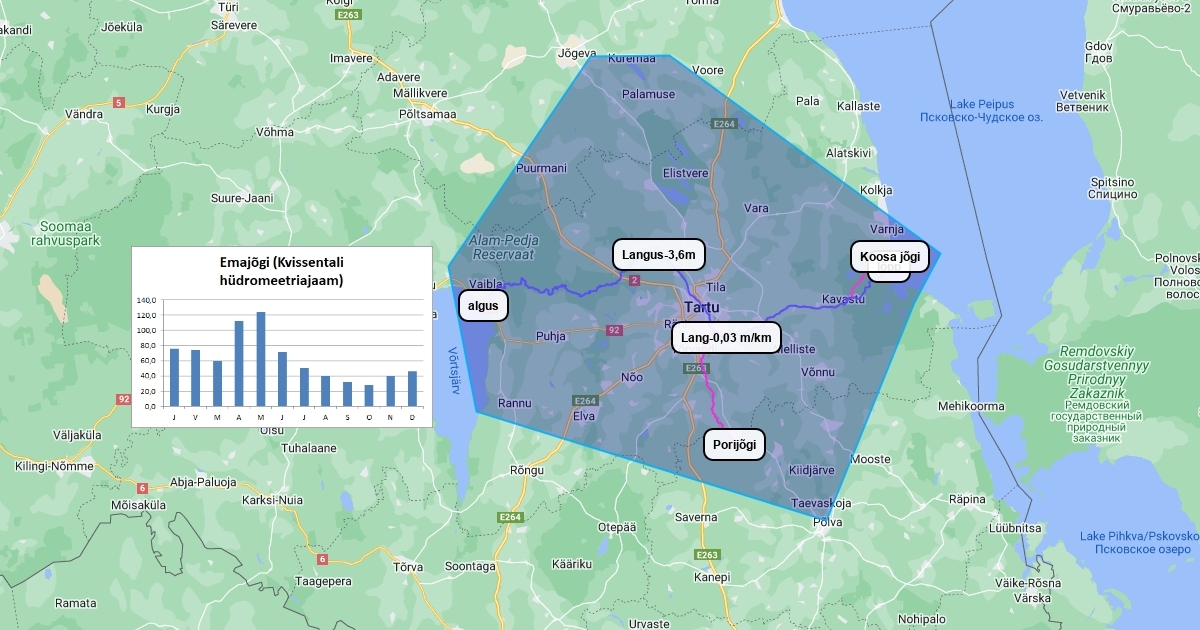Image resolution: width=1200 pixels, height=630 pixels.
Task: Click the Lang-0,03 m/km label
Action: (x=726, y=338)
